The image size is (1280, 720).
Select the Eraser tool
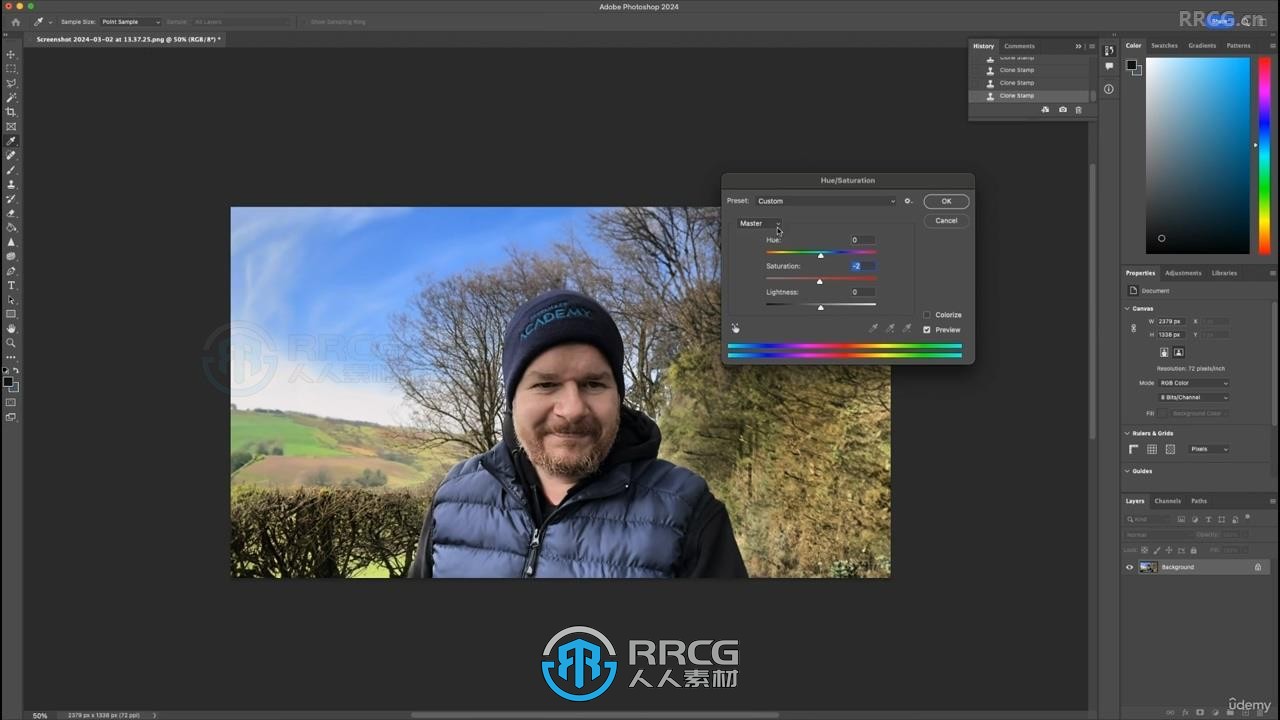(11, 213)
